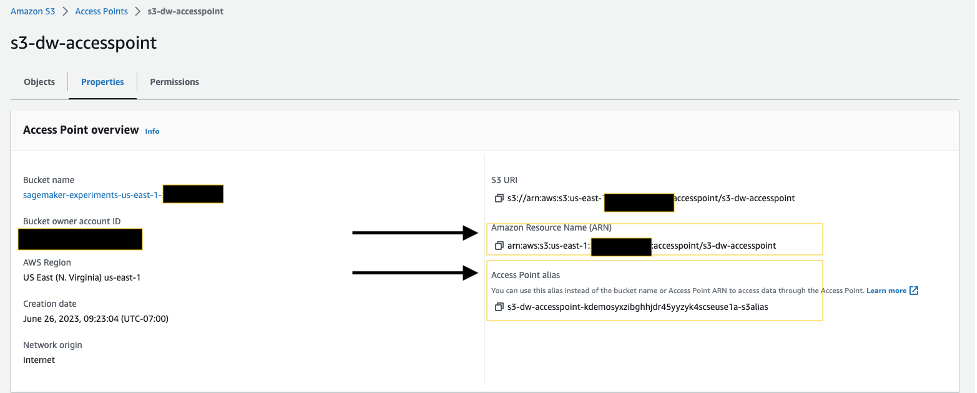Click the AWS Region label
This screenshot has width=977, height=393.
[47, 262]
